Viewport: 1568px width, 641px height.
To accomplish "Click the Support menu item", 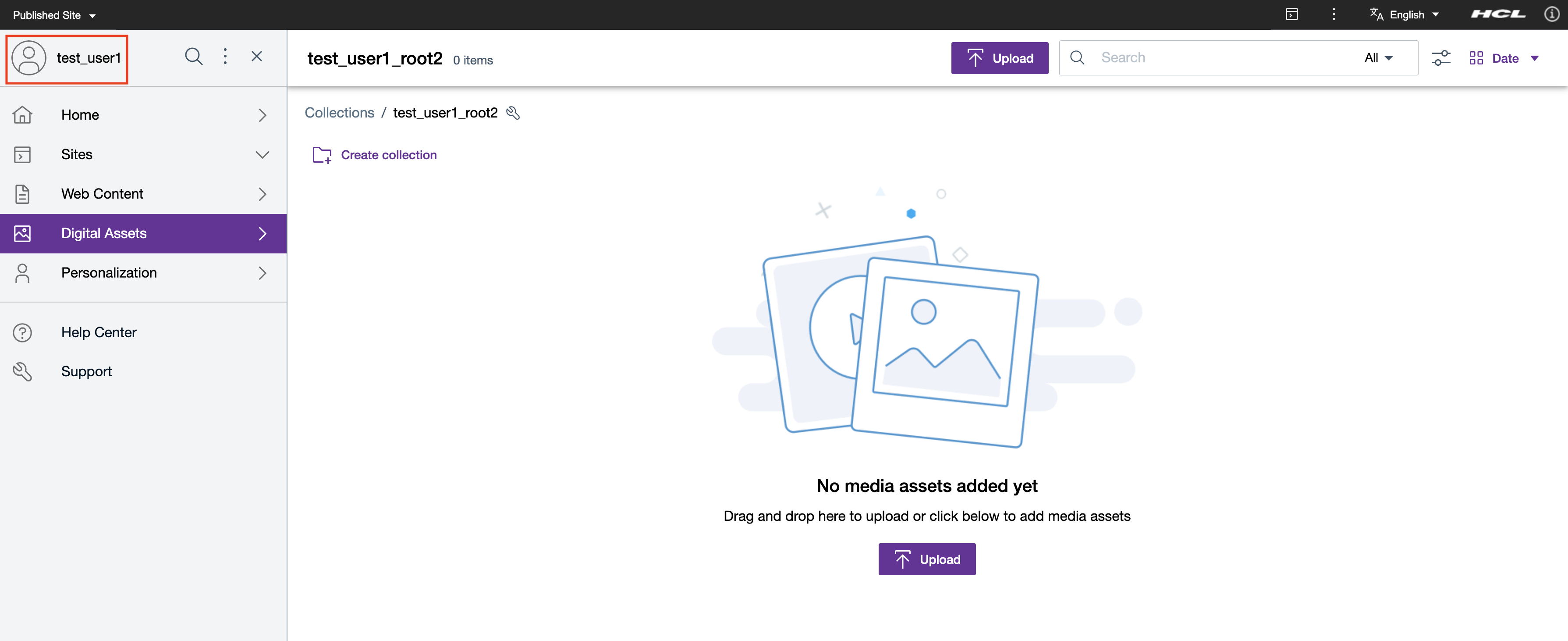I will (x=86, y=370).
